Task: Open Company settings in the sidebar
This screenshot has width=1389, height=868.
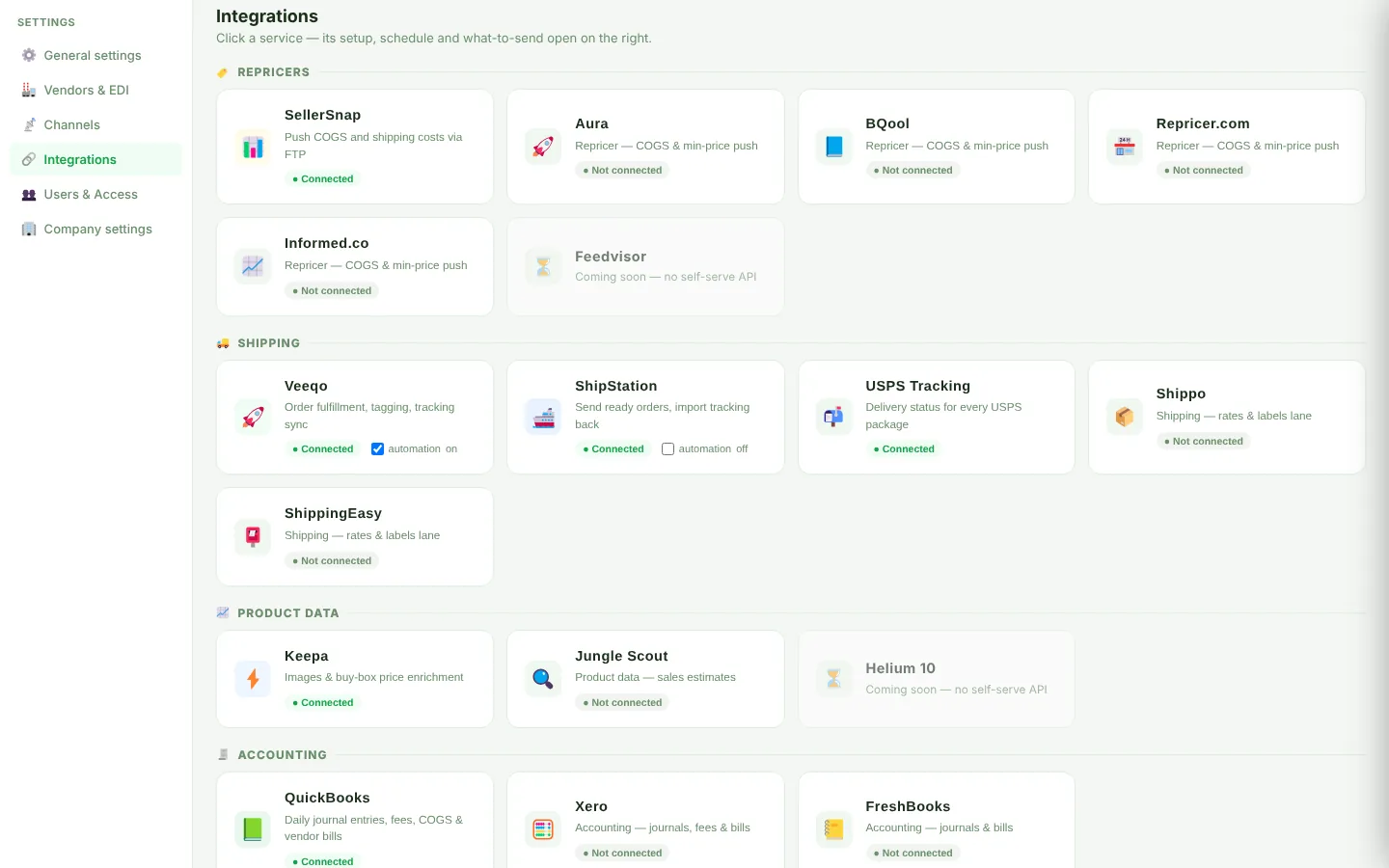Action: [95, 229]
